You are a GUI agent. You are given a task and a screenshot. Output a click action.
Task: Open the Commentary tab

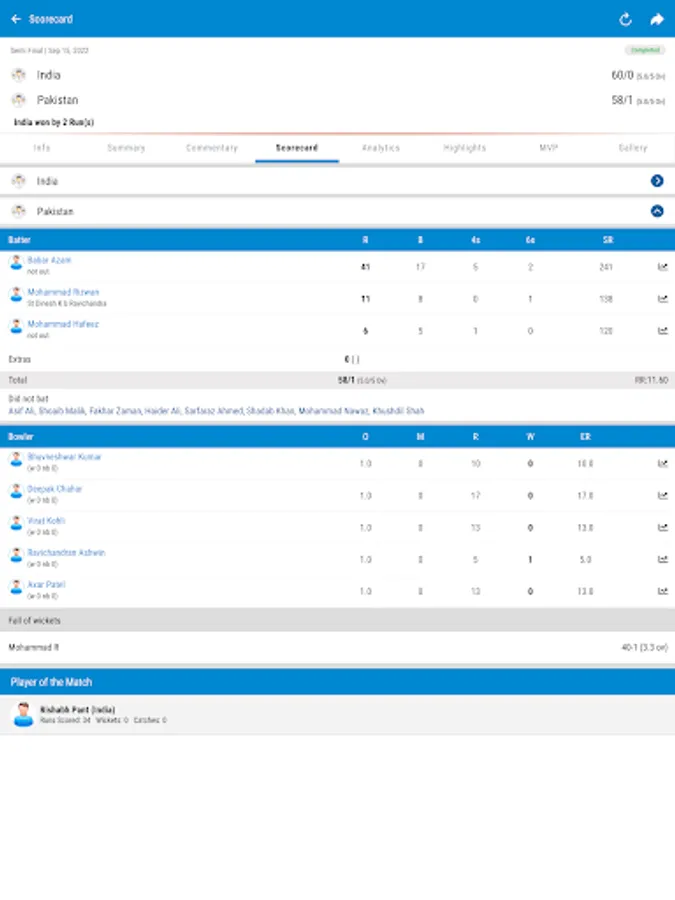point(212,148)
